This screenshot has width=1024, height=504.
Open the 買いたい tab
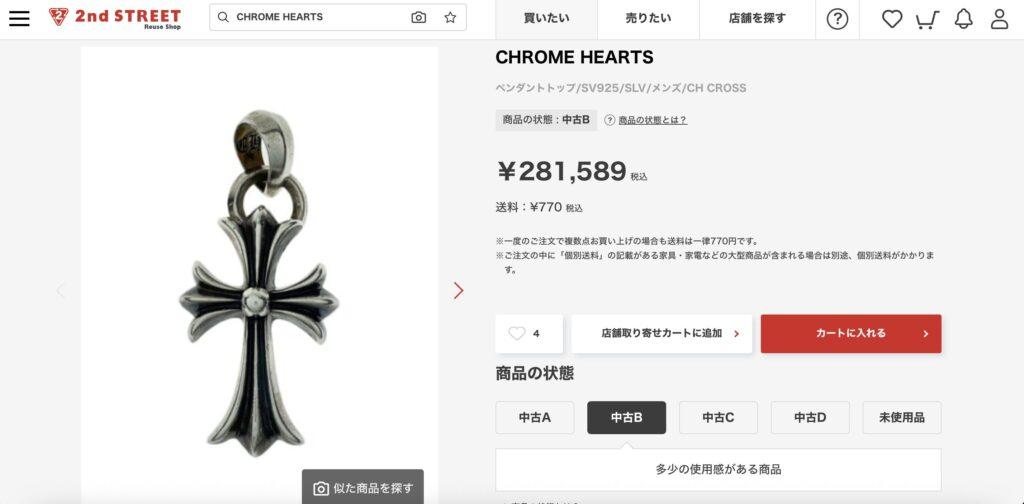pyautogui.click(x=547, y=19)
